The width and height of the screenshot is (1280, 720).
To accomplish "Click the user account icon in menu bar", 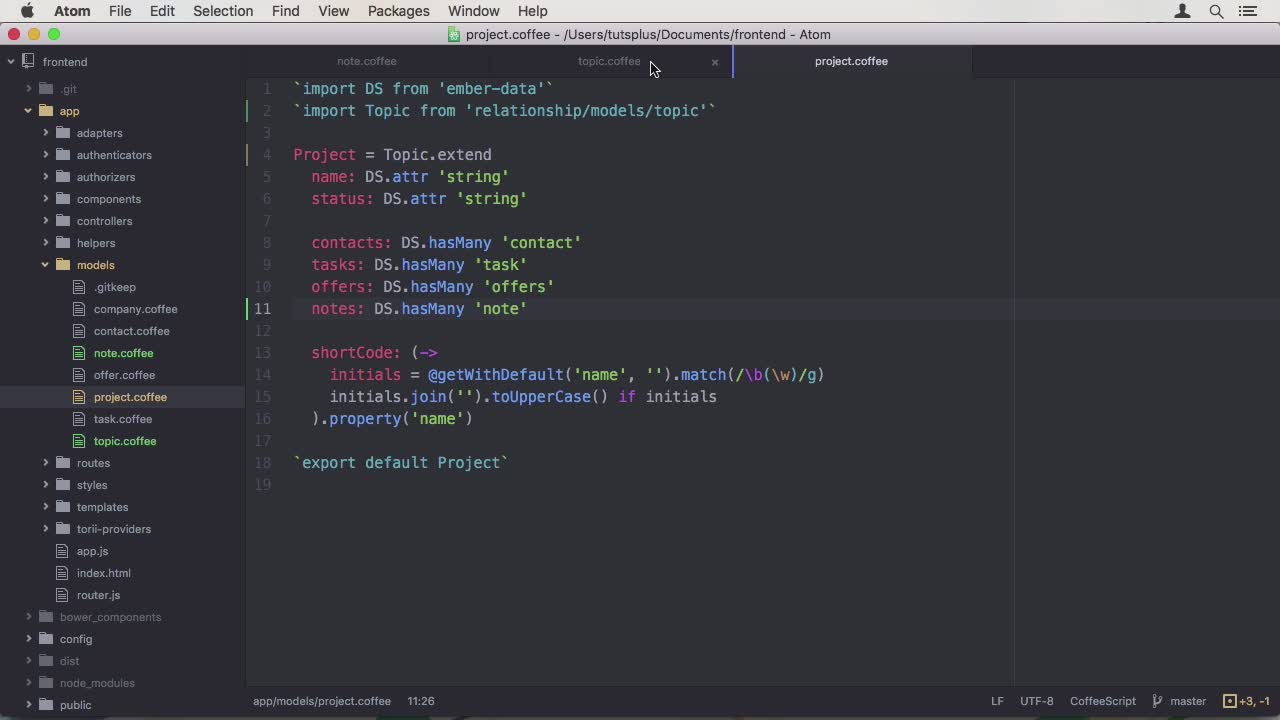I will (1182, 11).
